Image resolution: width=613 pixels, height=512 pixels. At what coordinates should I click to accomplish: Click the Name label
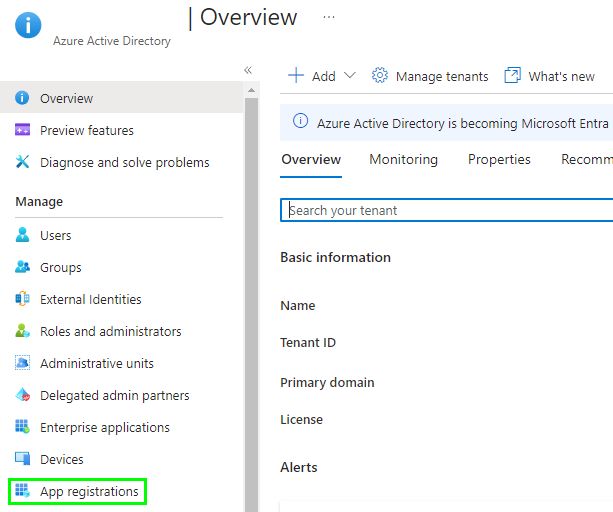(298, 305)
